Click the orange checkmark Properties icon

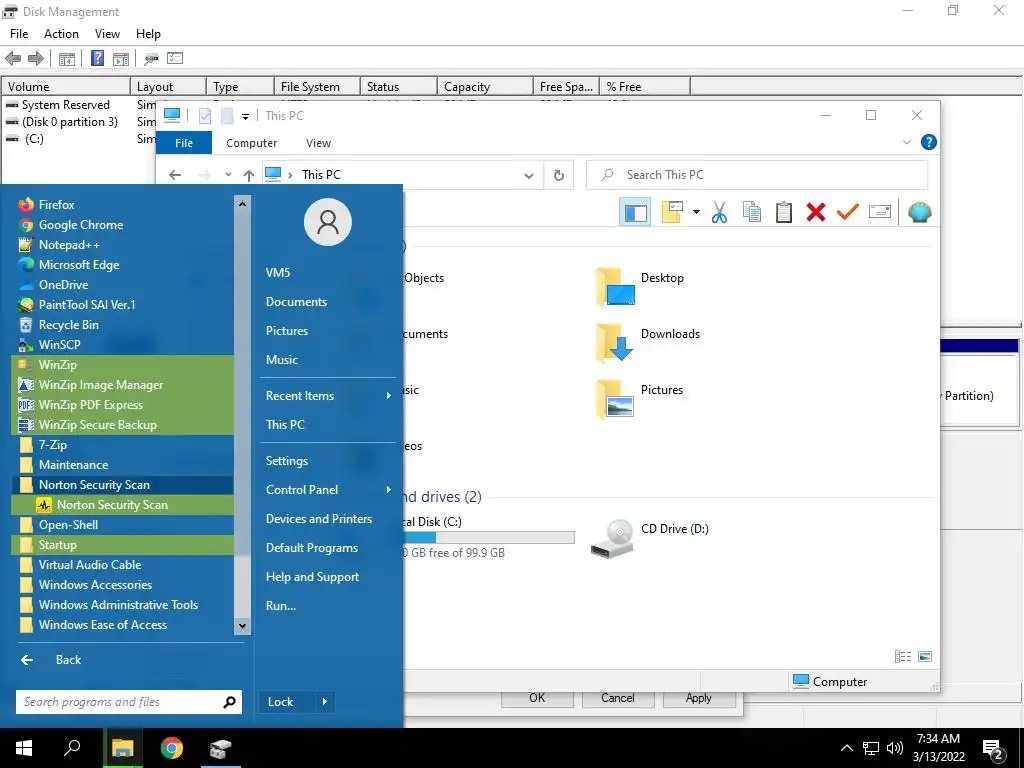point(848,212)
